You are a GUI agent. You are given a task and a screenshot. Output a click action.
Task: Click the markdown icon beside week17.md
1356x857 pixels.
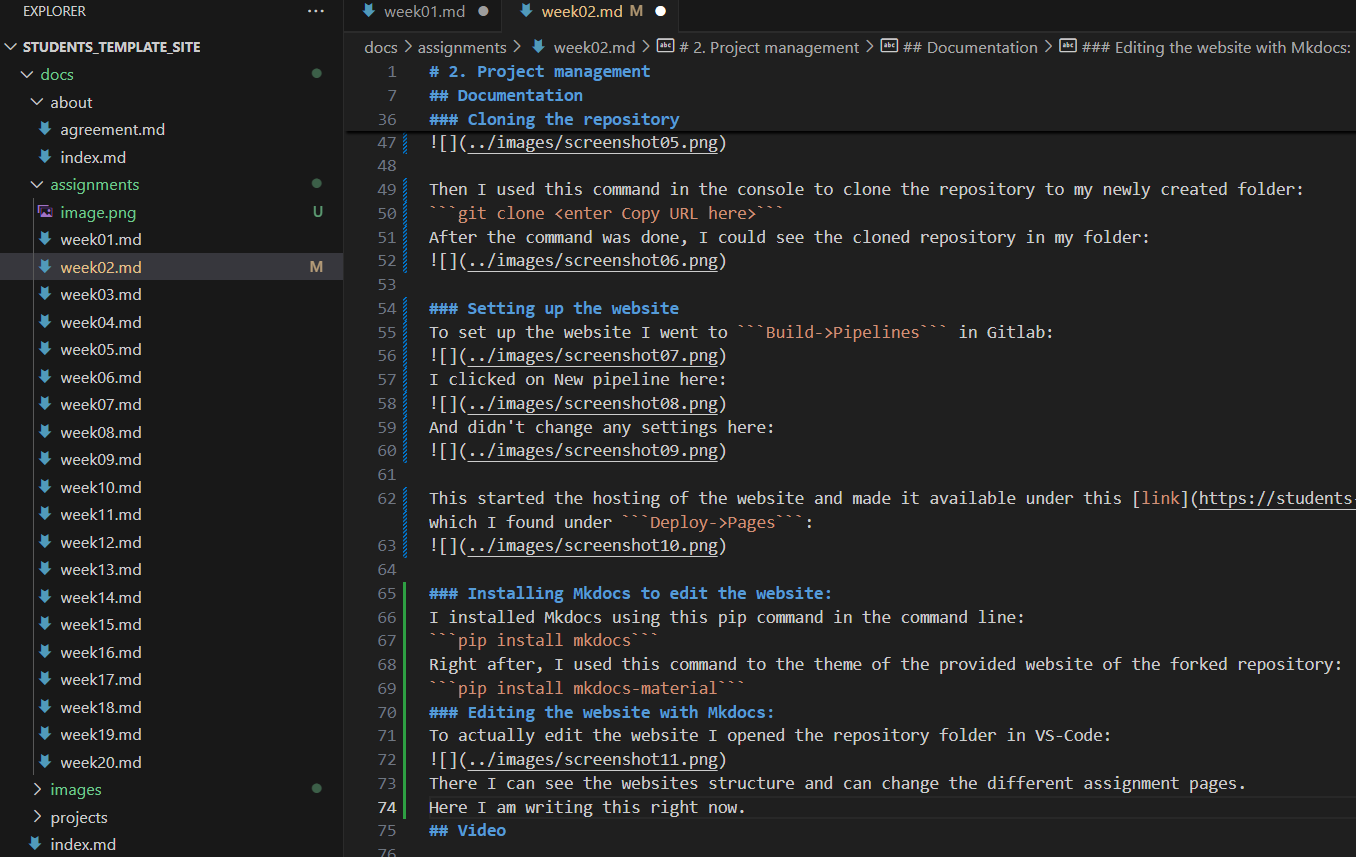(45, 680)
